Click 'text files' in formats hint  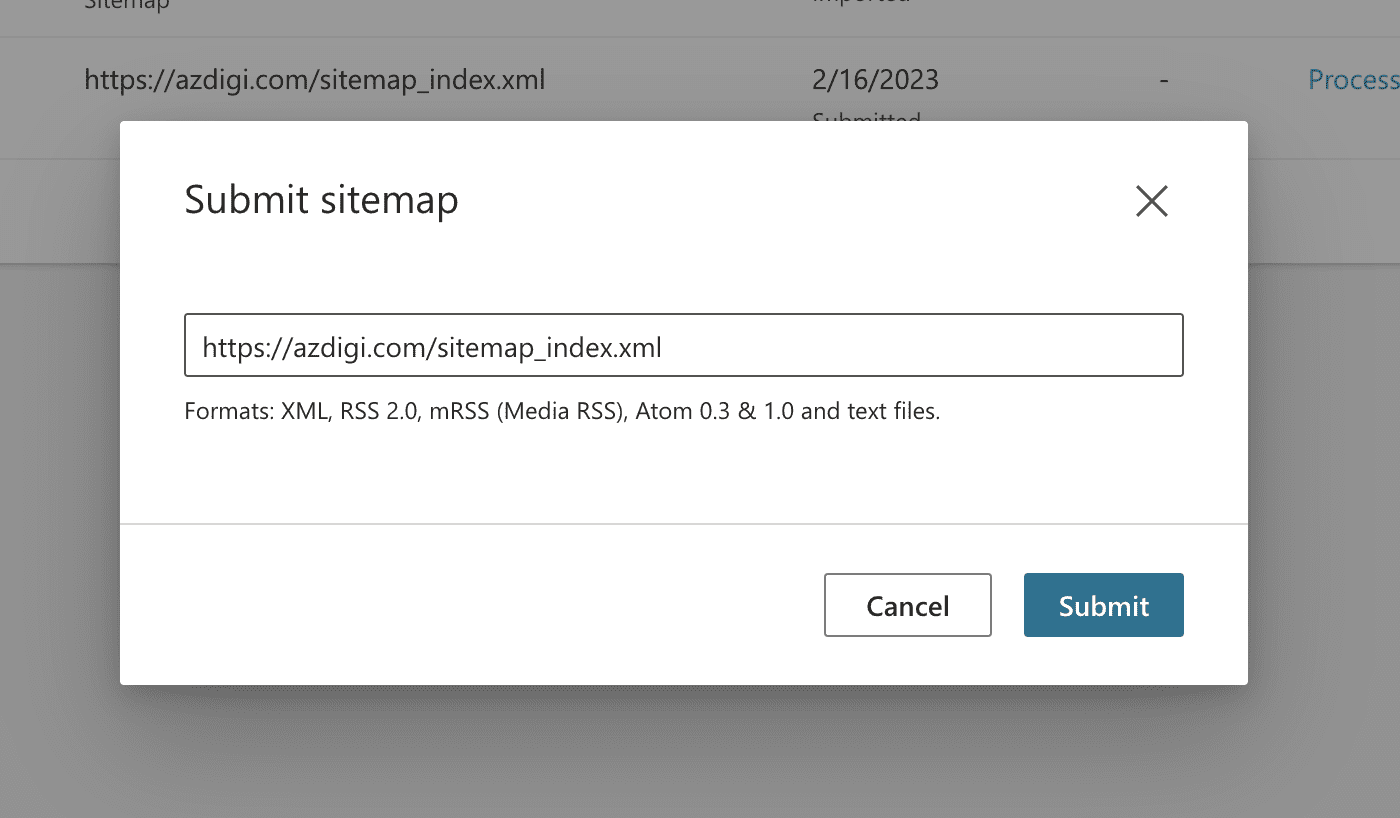coord(892,411)
